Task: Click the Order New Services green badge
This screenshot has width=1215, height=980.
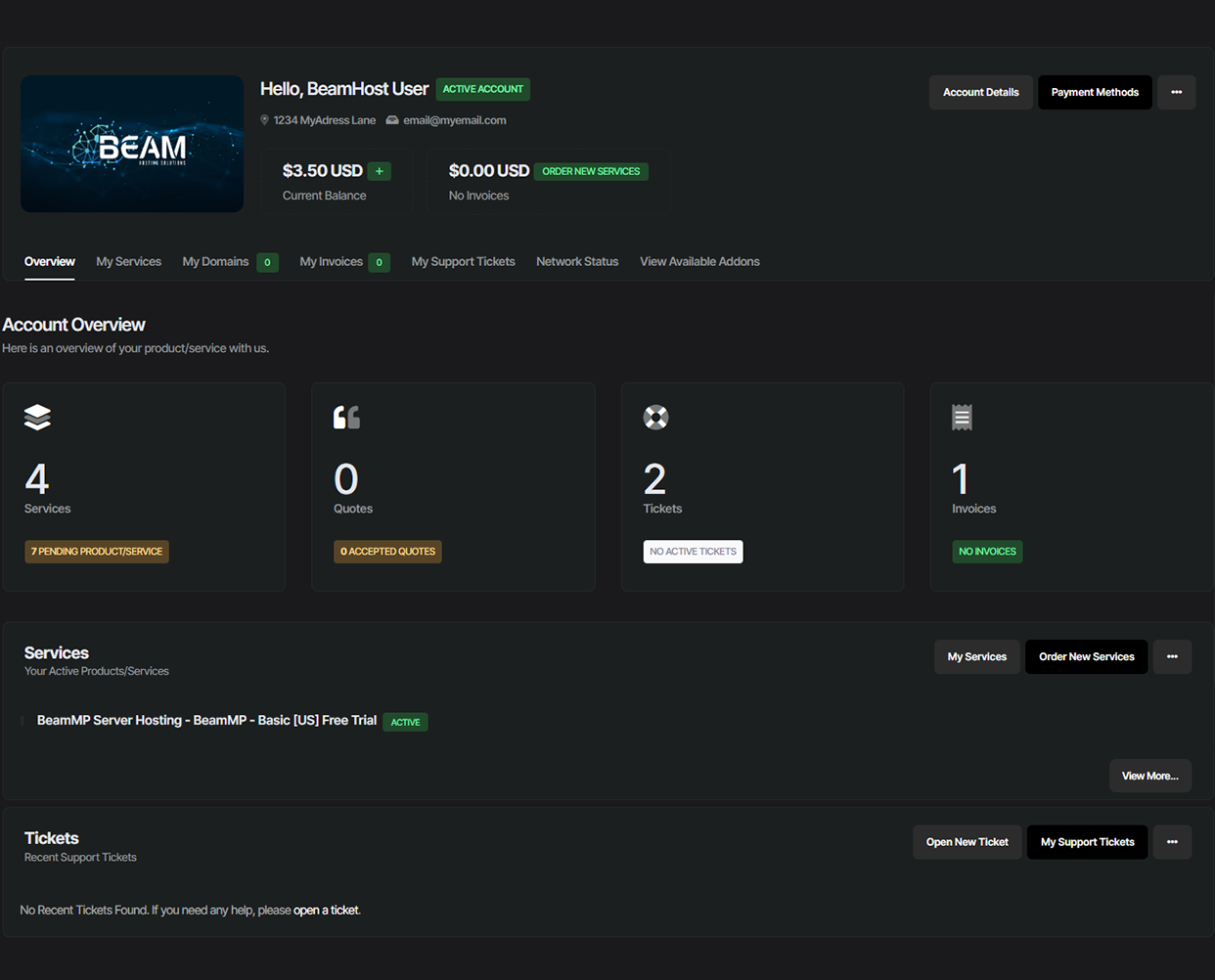Action: coord(591,171)
